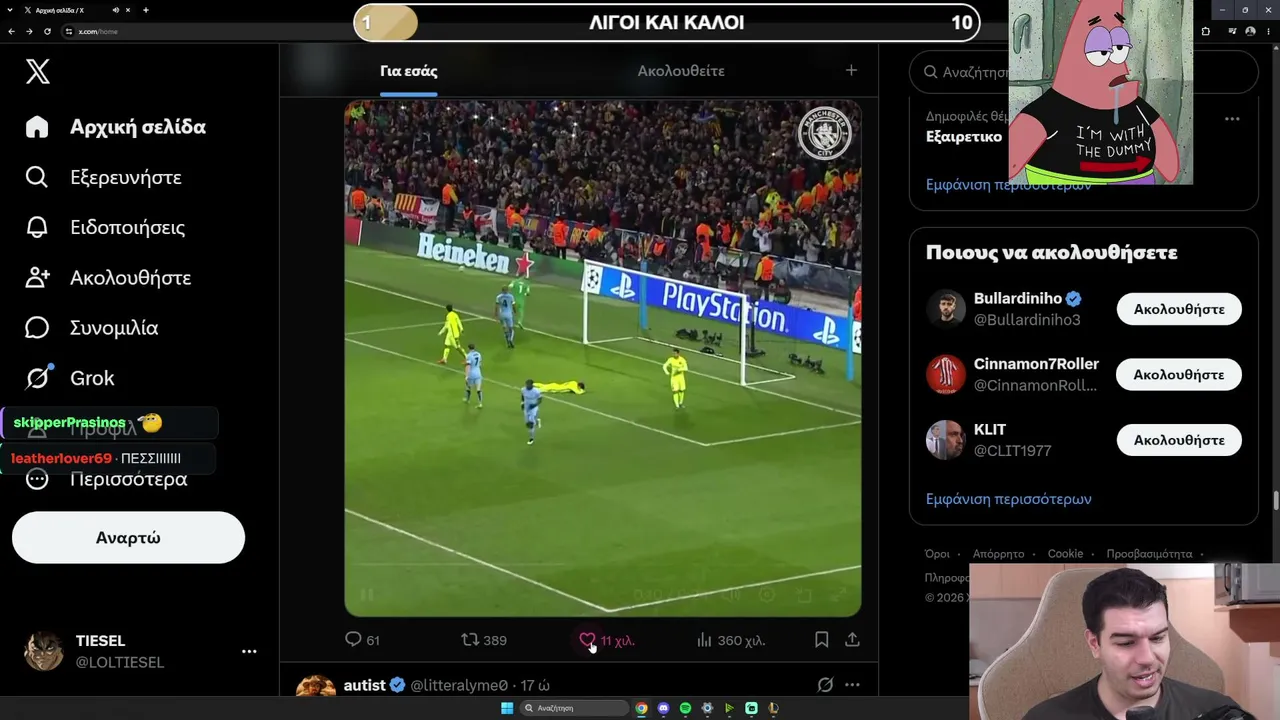Click Cinnamon7Roller's avatar picture
1280x720 pixels.
pos(945,374)
